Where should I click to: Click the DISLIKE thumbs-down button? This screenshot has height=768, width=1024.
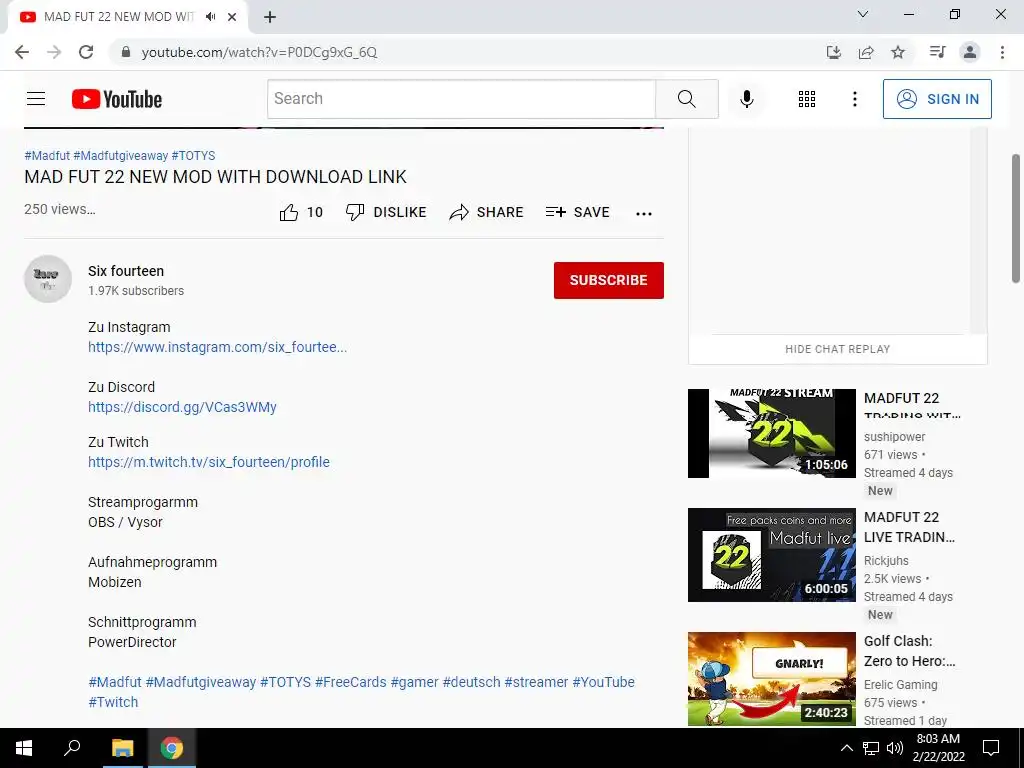tap(386, 212)
